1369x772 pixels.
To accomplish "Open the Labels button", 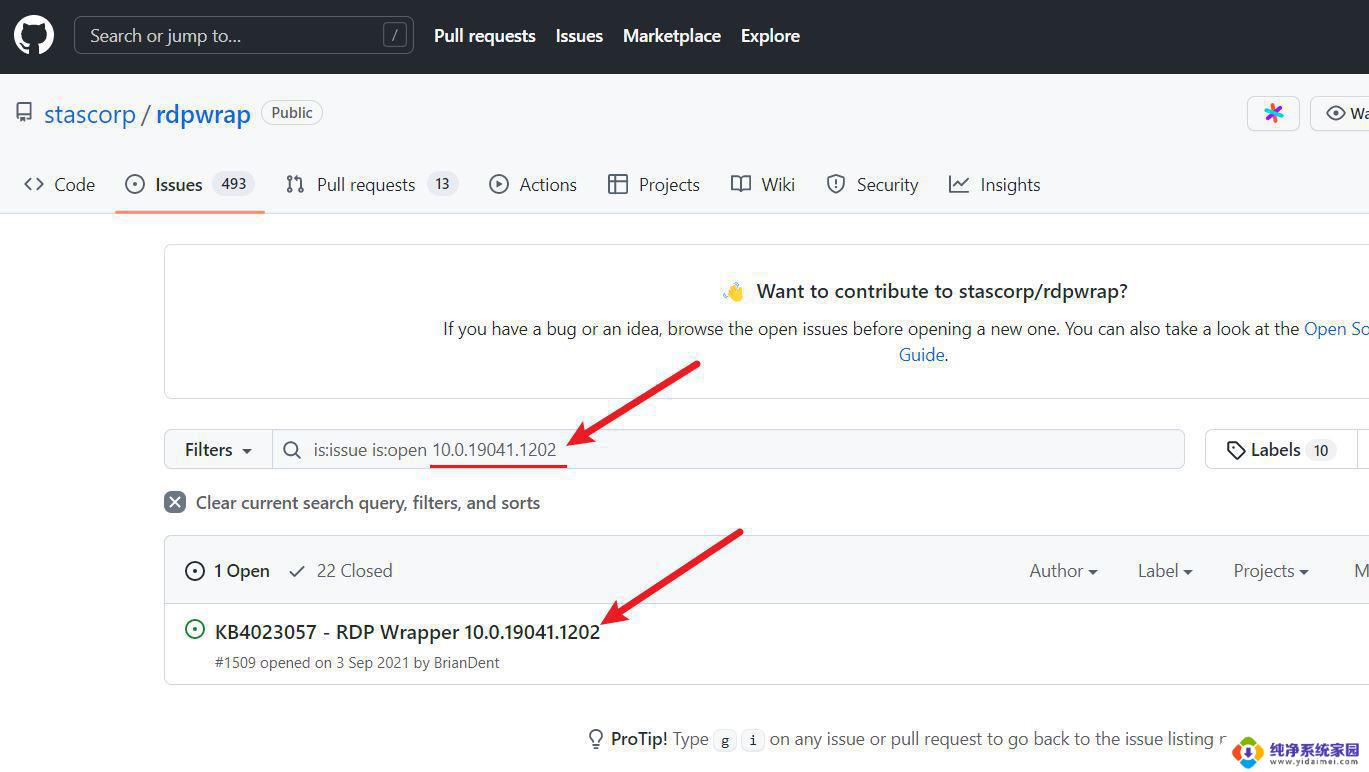I will point(1281,450).
